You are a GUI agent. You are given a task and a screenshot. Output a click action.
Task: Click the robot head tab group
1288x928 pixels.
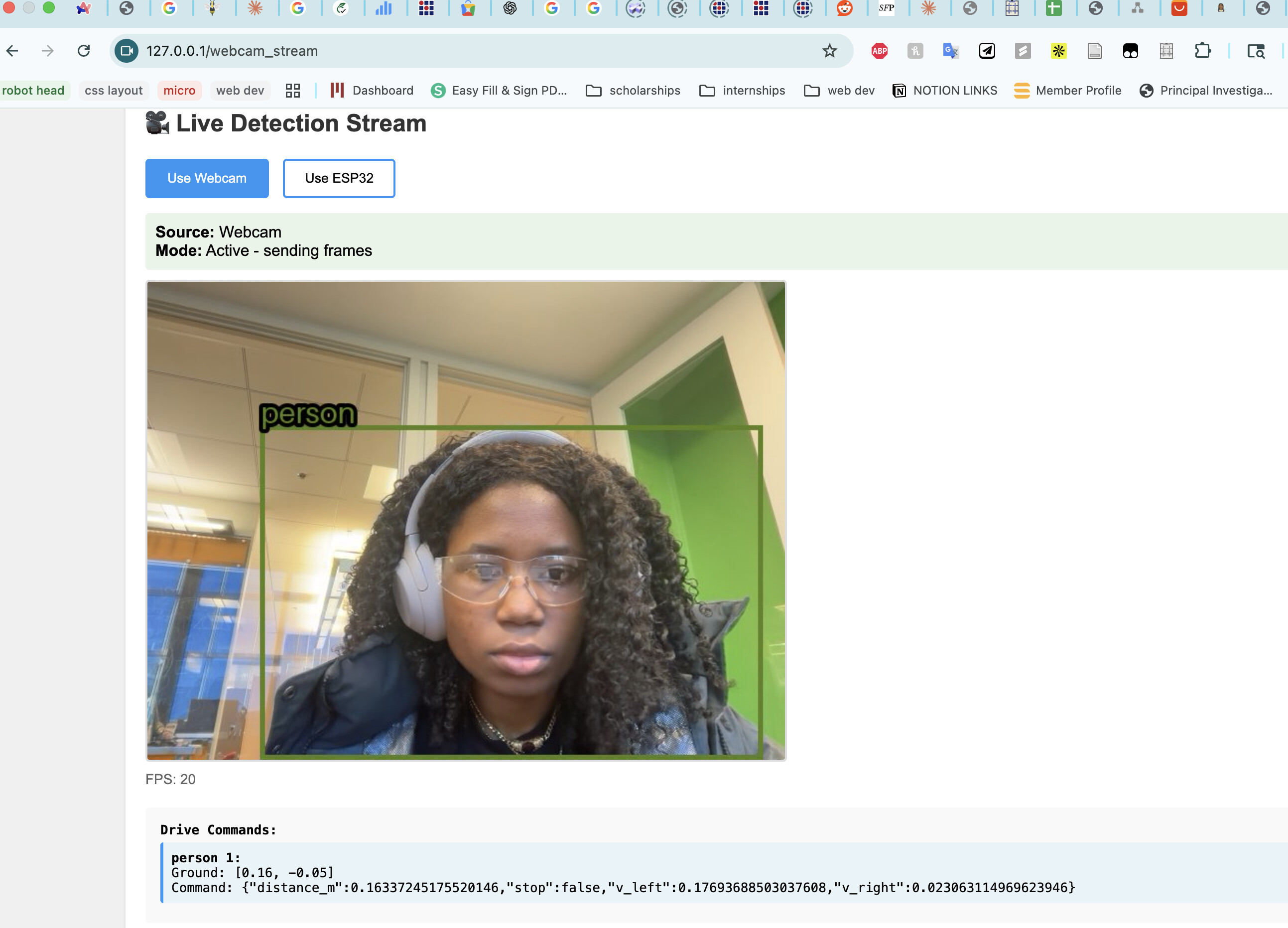(x=33, y=91)
